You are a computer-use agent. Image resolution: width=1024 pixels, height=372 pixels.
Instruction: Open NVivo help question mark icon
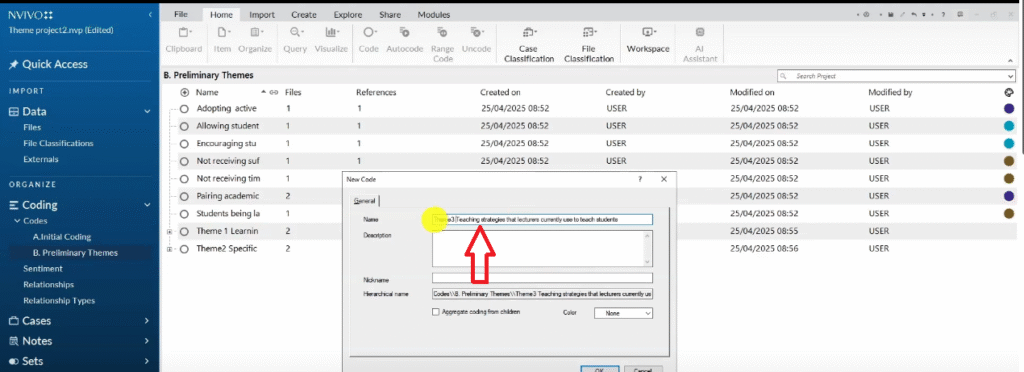click(944, 14)
